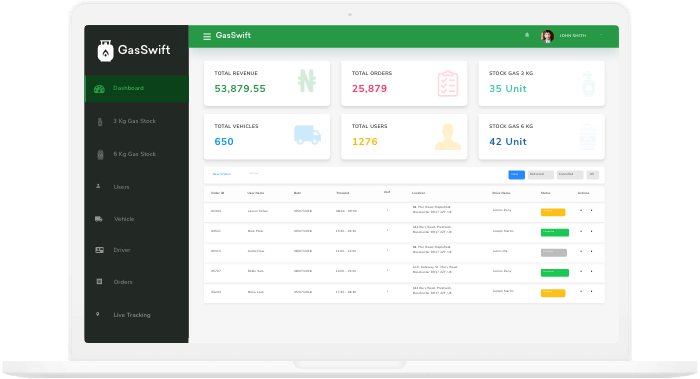Click the Location column header
The image size is (700, 379).
pos(418,193)
